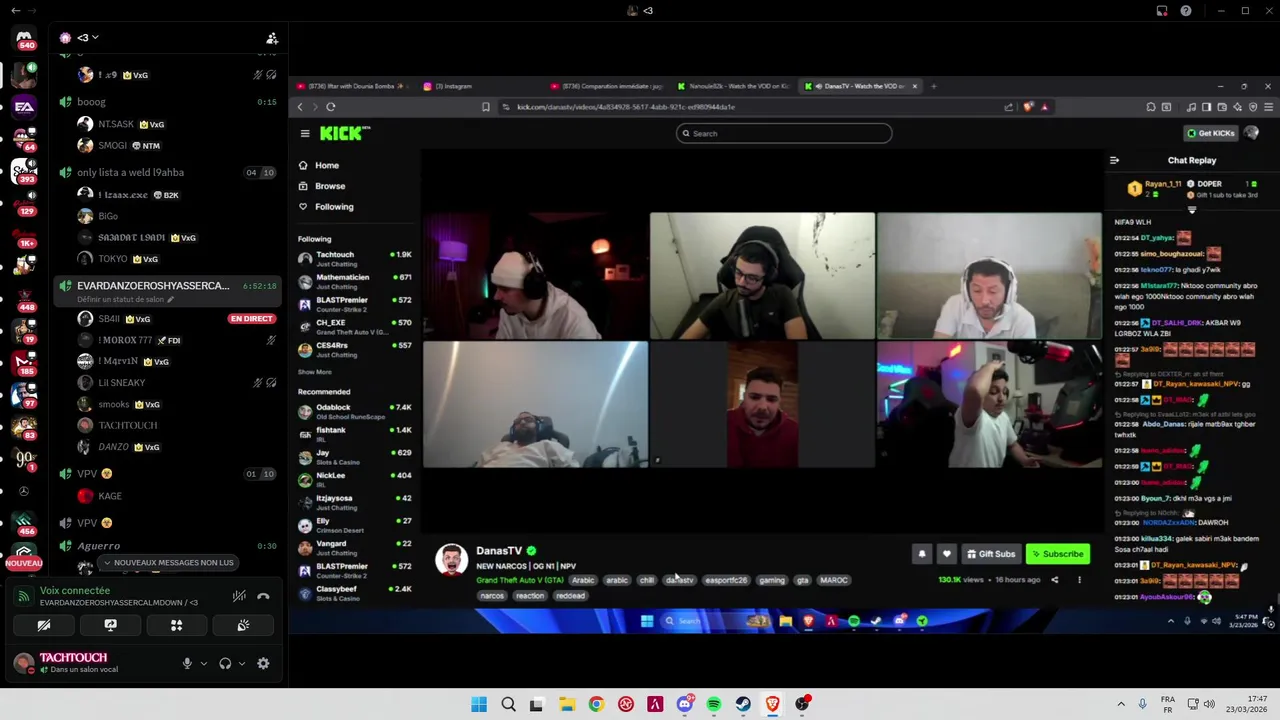Click the Kick search field
The height and width of the screenshot is (720, 1280).
click(784, 133)
